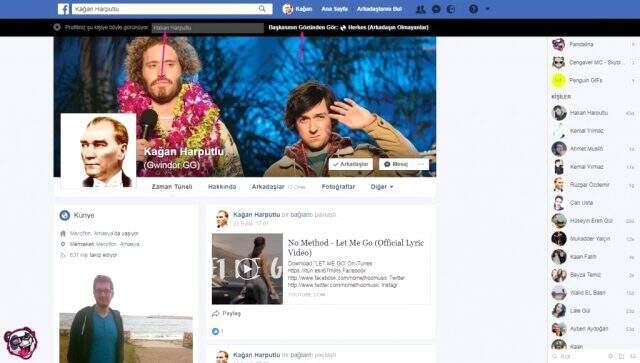Image resolution: width=640 pixels, height=363 pixels.
Task: Play the Let Me Go video
Action: [x=247, y=269]
